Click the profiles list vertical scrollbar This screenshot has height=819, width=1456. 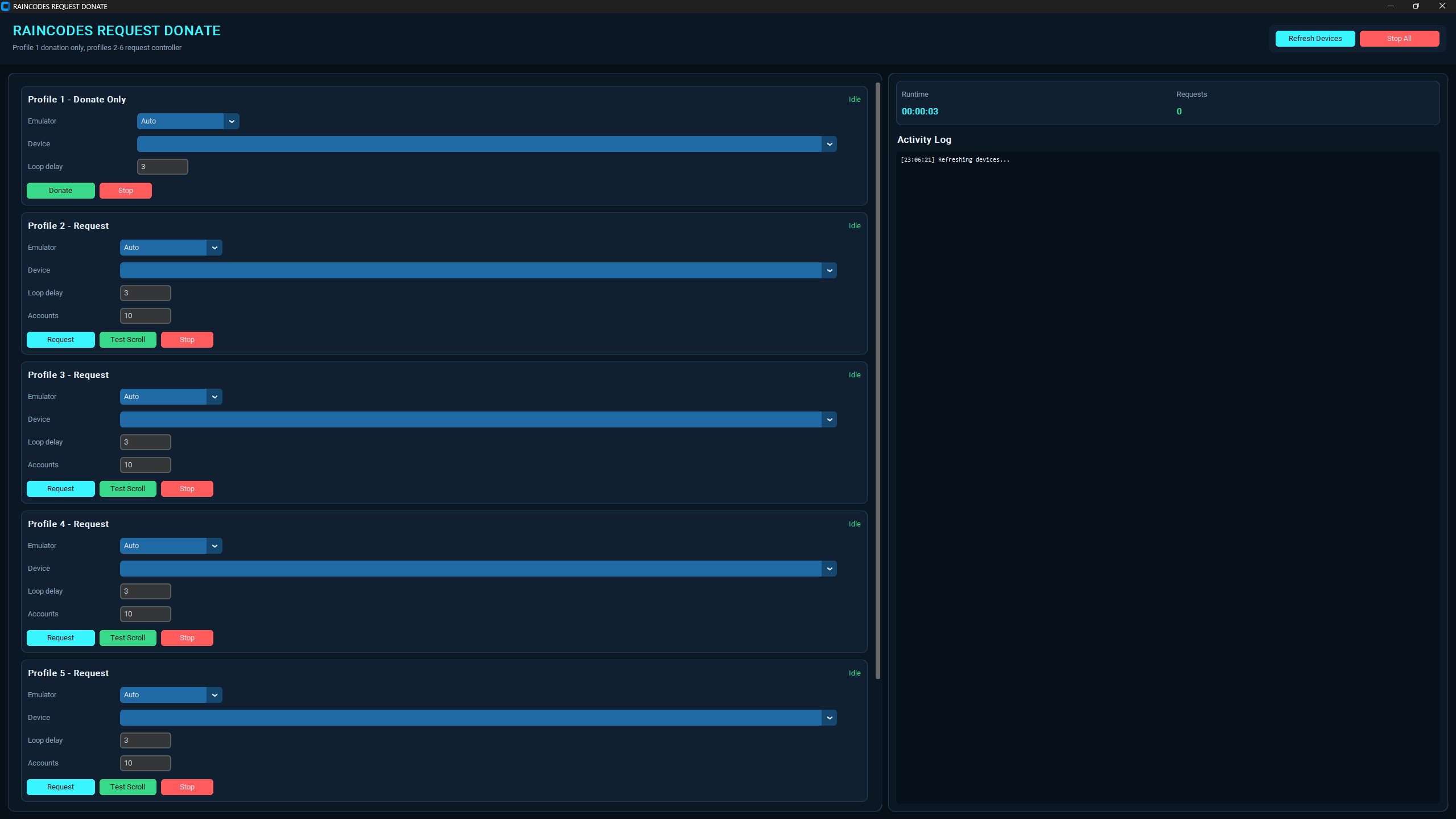[x=878, y=381]
